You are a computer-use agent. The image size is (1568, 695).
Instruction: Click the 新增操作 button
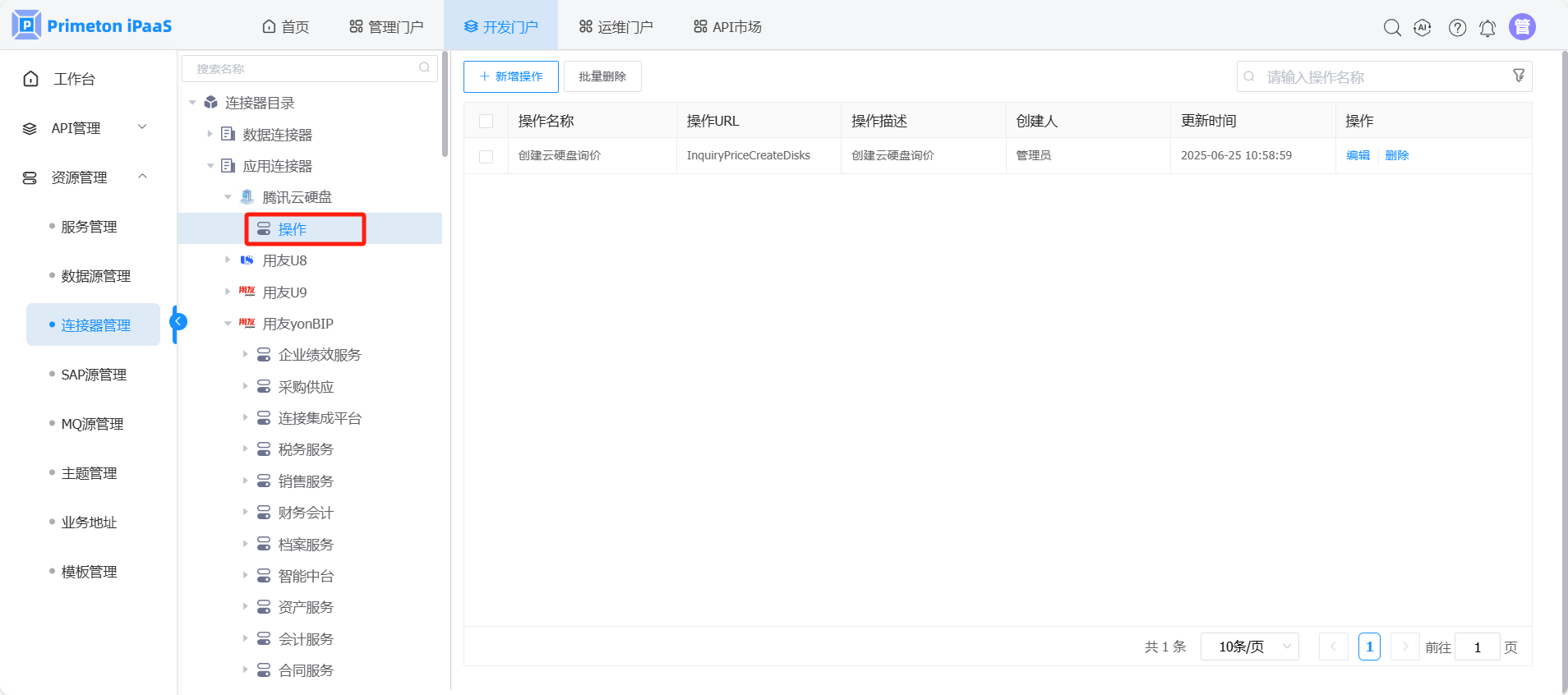pos(510,76)
